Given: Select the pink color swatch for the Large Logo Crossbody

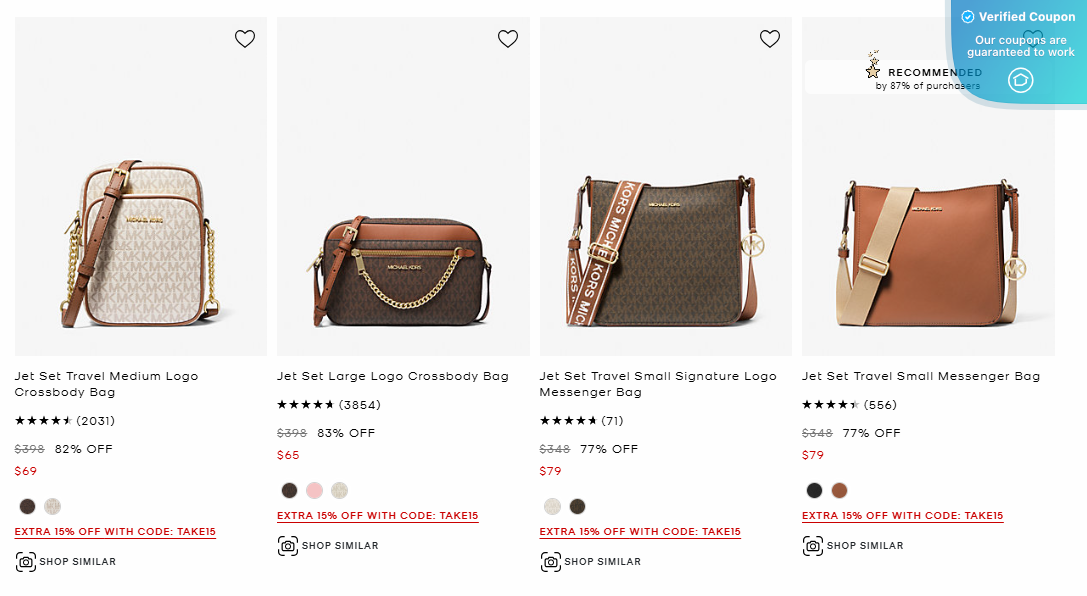Looking at the screenshot, I should 314,490.
